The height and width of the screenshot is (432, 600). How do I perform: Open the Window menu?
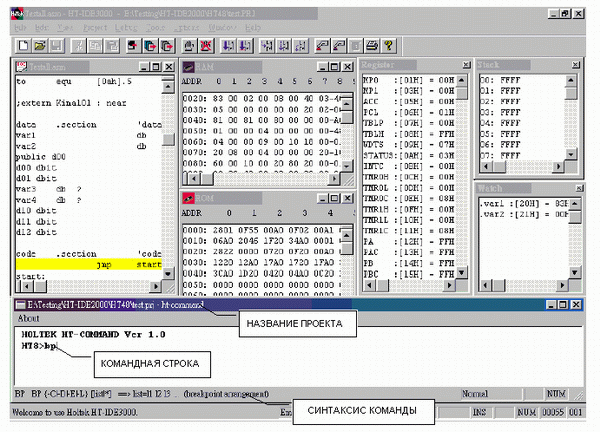(x=222, y=28)
